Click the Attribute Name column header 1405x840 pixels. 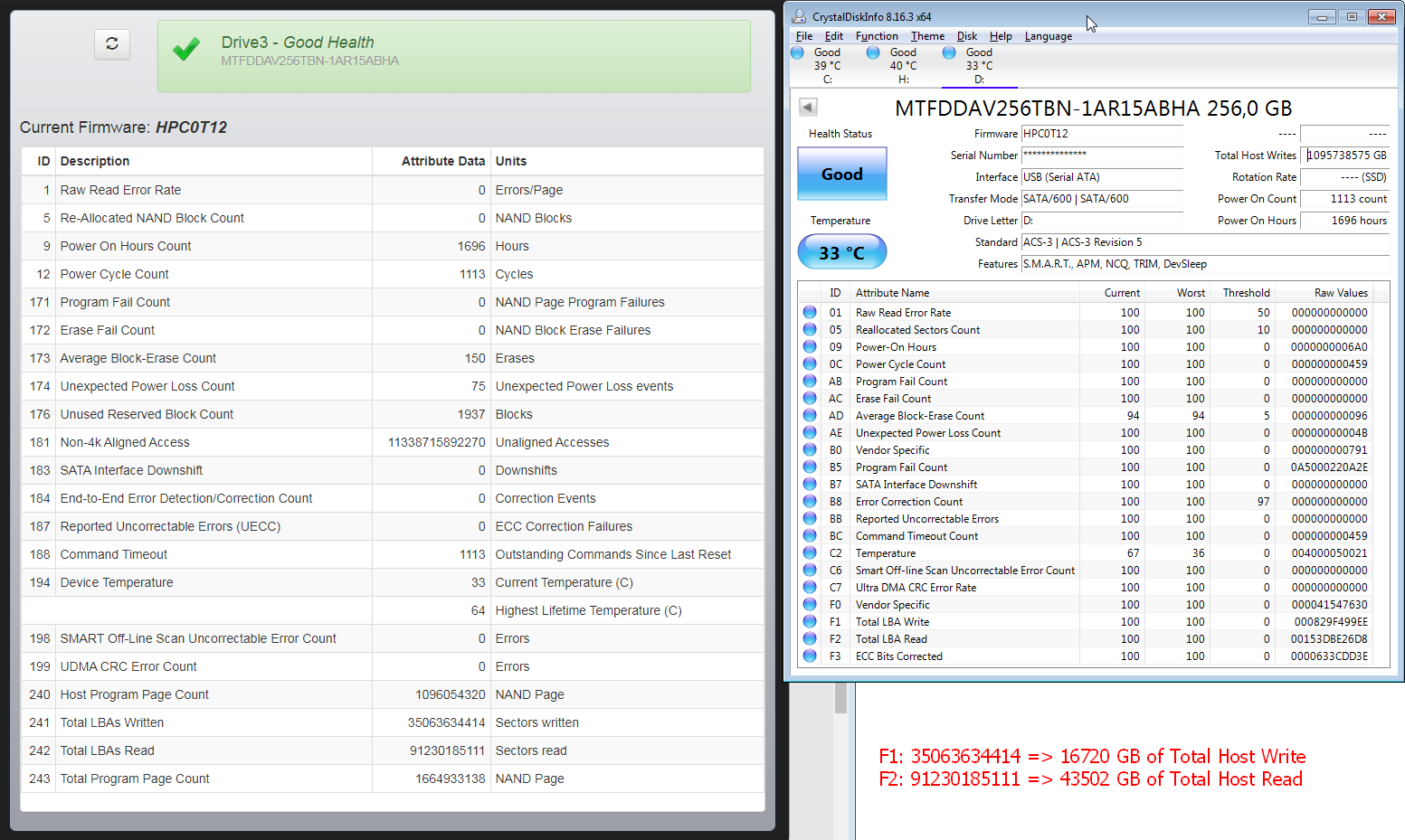point(892,293)
